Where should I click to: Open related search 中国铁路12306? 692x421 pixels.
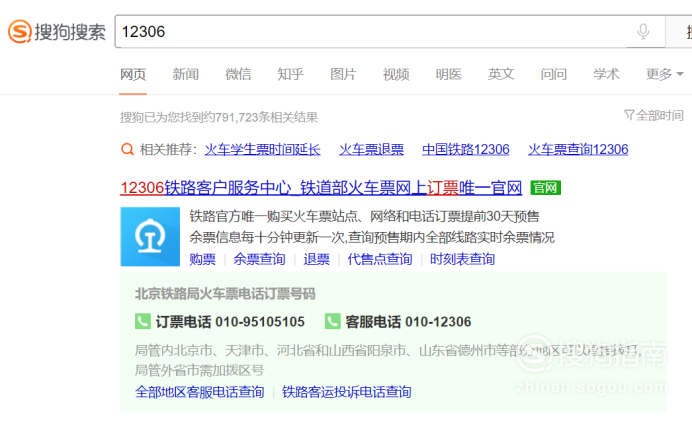pyautogui.click(x=466, y=150)
